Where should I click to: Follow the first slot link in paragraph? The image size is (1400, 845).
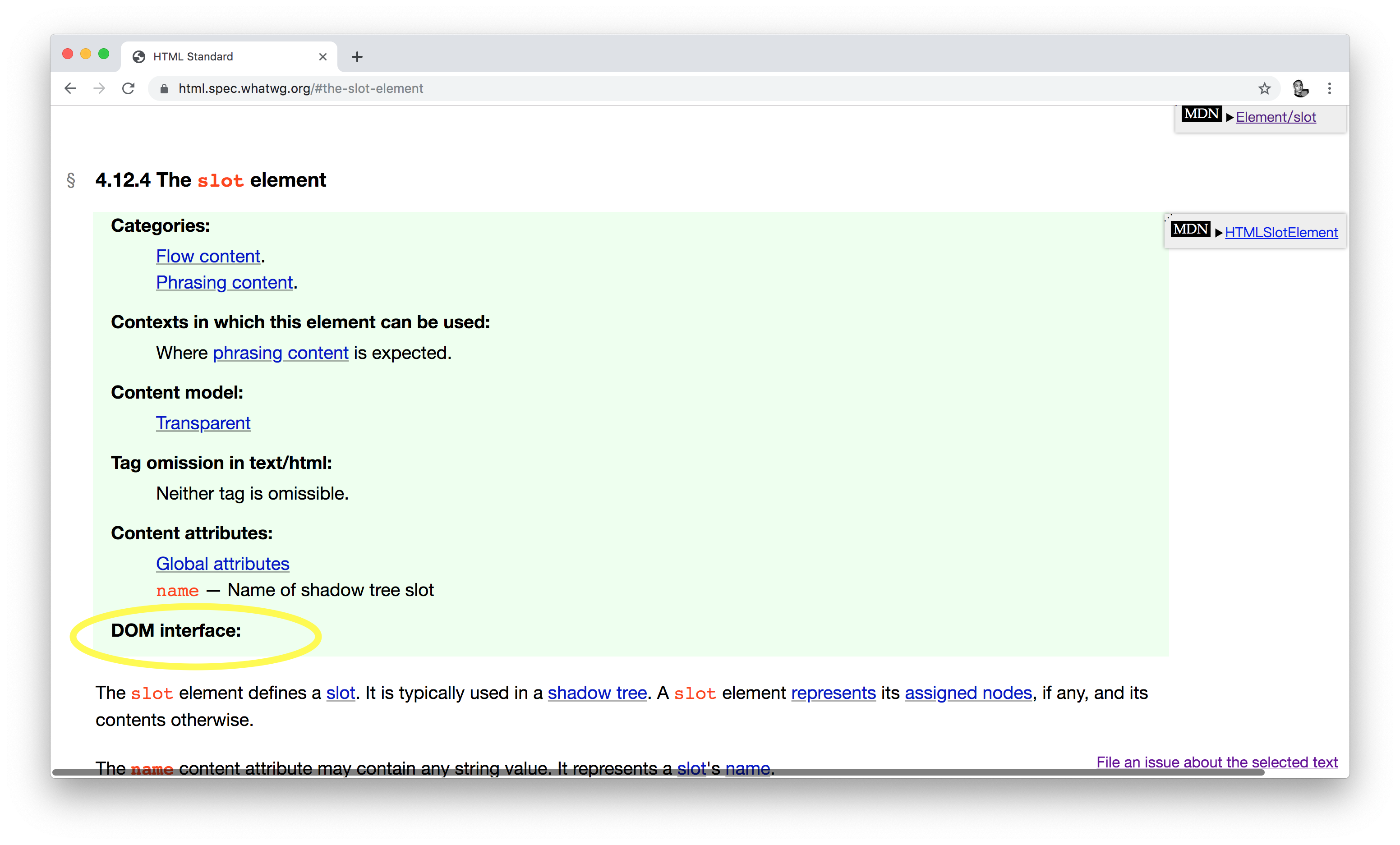click(341, 693)
